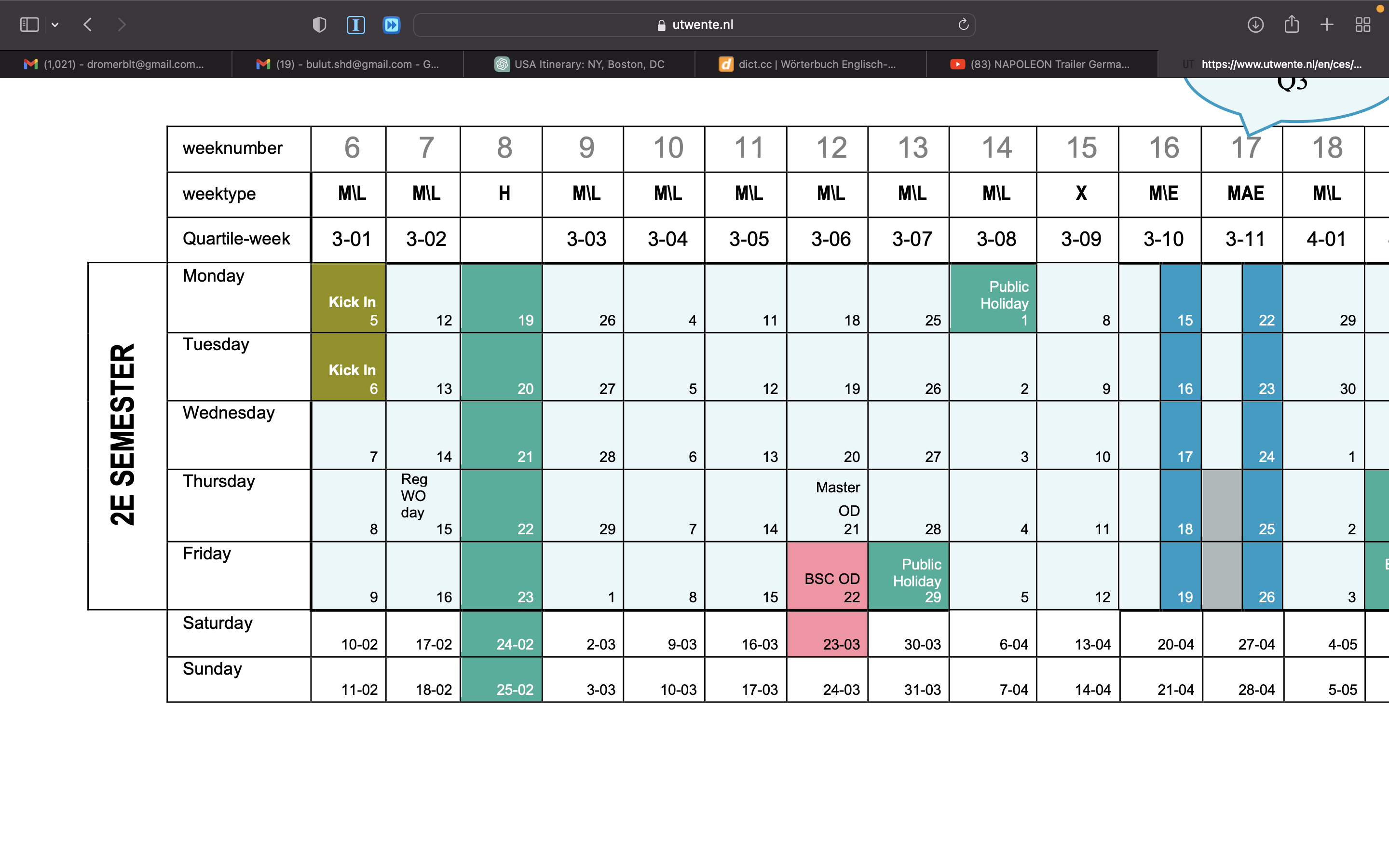Screen dimensions: 1389x868
Task: Reload the page with the refresh icon
Action: click(x=963, y=25)
